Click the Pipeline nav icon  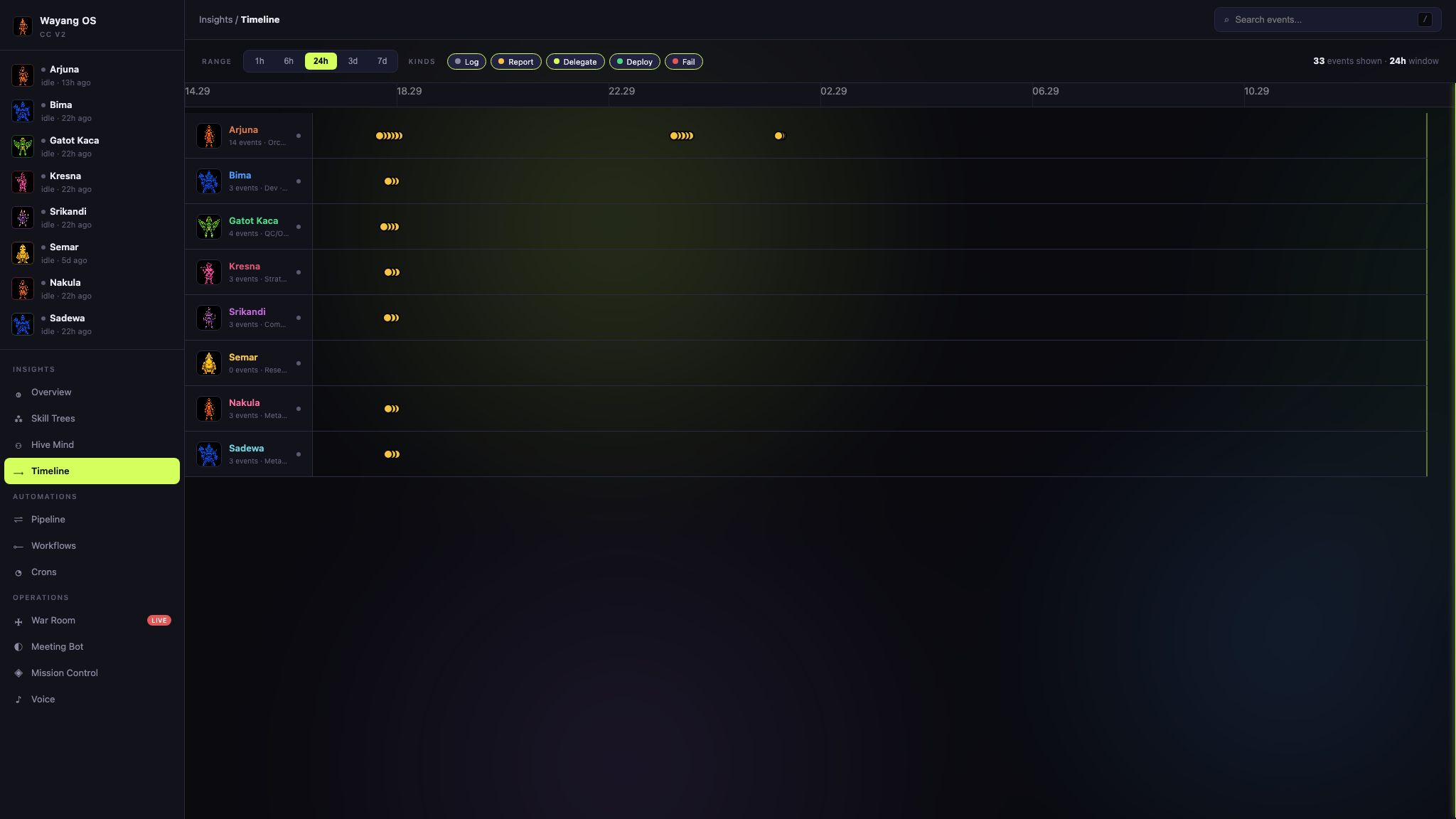(x=18, y=520)
